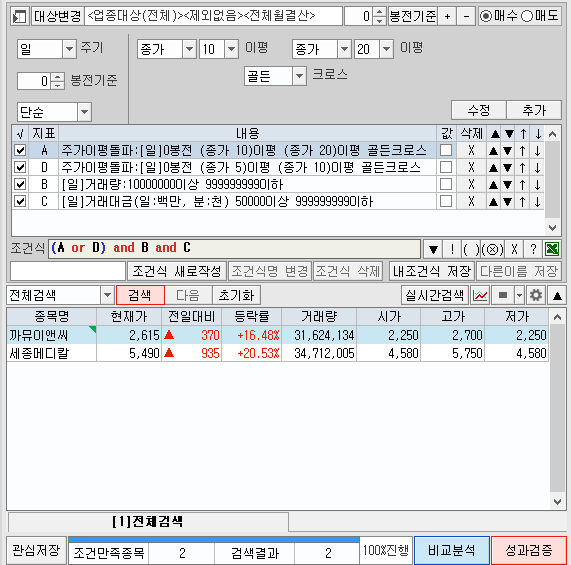This screenshot has height=565, width=571.
Task: Open the dropdown arrow beside stop button
Action: (x=520, y=295)
